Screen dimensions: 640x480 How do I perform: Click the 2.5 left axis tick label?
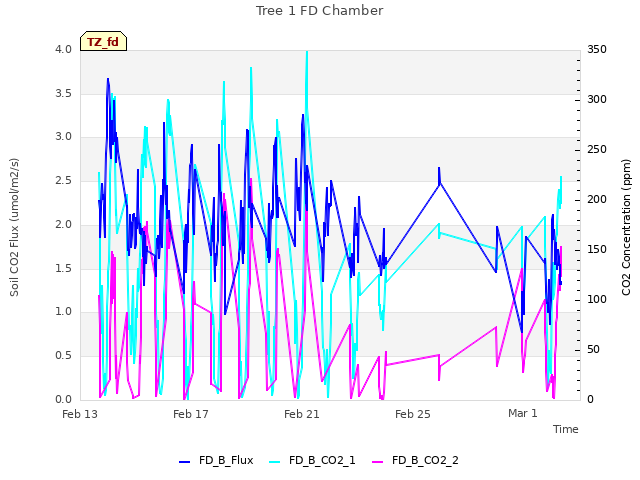(x=63, y=180)
